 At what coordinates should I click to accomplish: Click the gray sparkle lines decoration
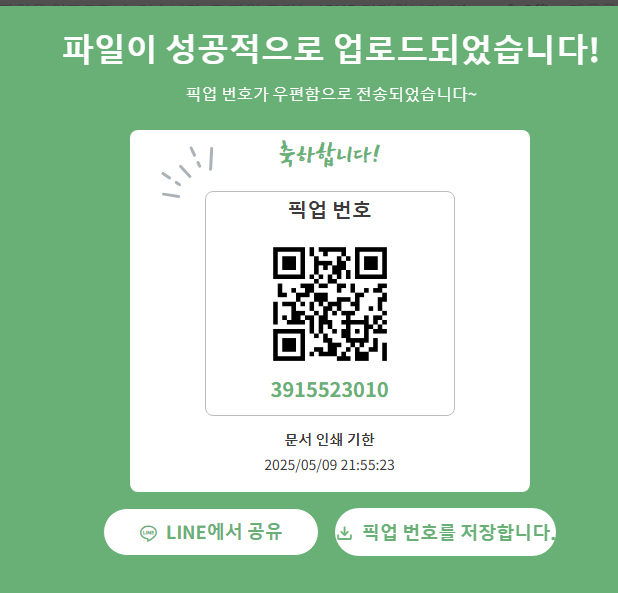coord(188,172)
